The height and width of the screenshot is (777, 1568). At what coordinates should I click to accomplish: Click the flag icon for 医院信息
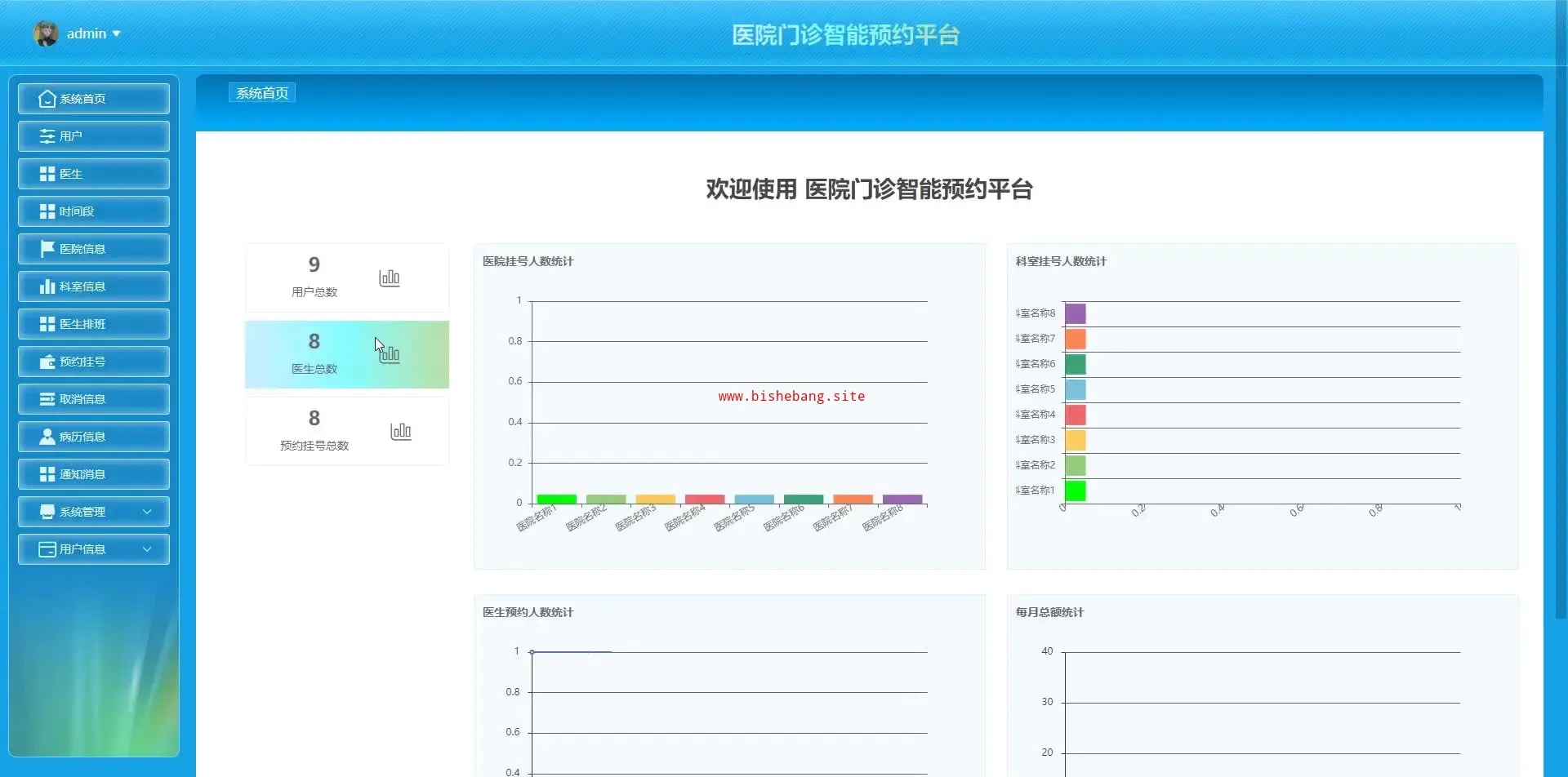[x=47, y=248]
